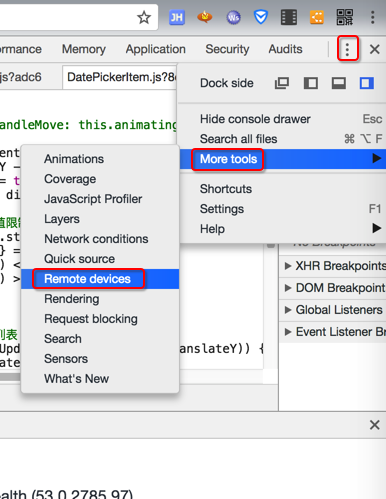The image size is (386, 499).
Task: Open What's New
Action: [x=100, y=379]
